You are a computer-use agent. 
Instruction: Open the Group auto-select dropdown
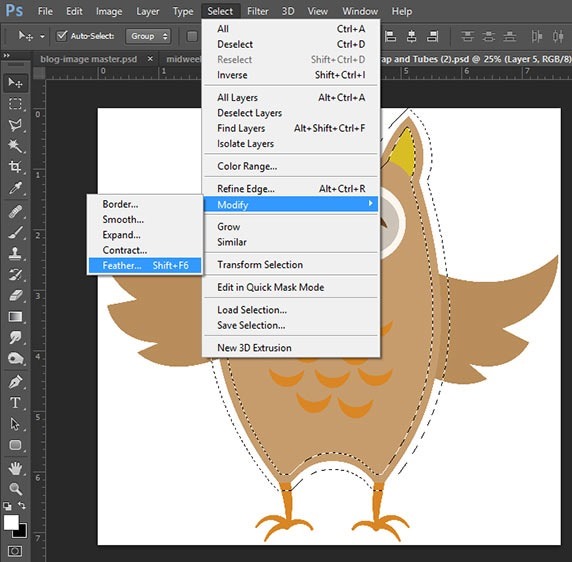pyautogui.click(x=148, y=36)
